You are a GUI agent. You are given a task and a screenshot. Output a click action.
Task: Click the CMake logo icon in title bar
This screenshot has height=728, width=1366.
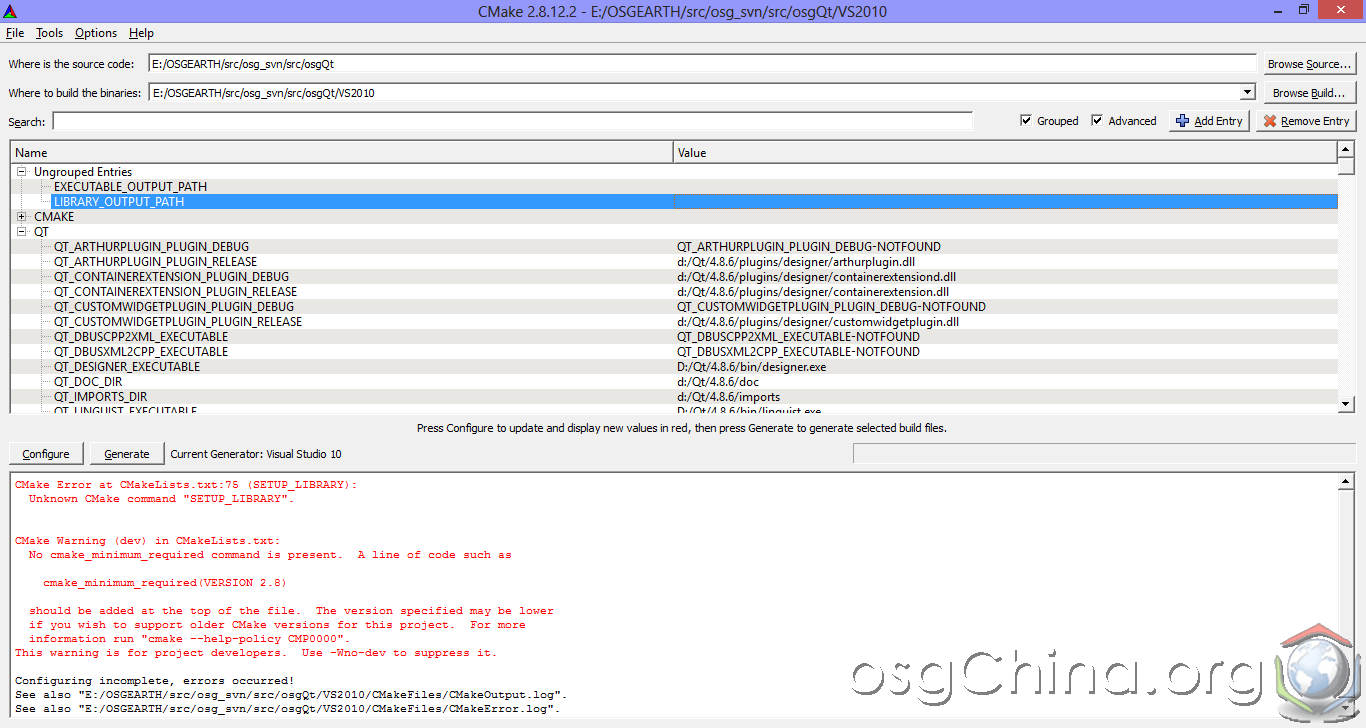(x=11, y=11)
